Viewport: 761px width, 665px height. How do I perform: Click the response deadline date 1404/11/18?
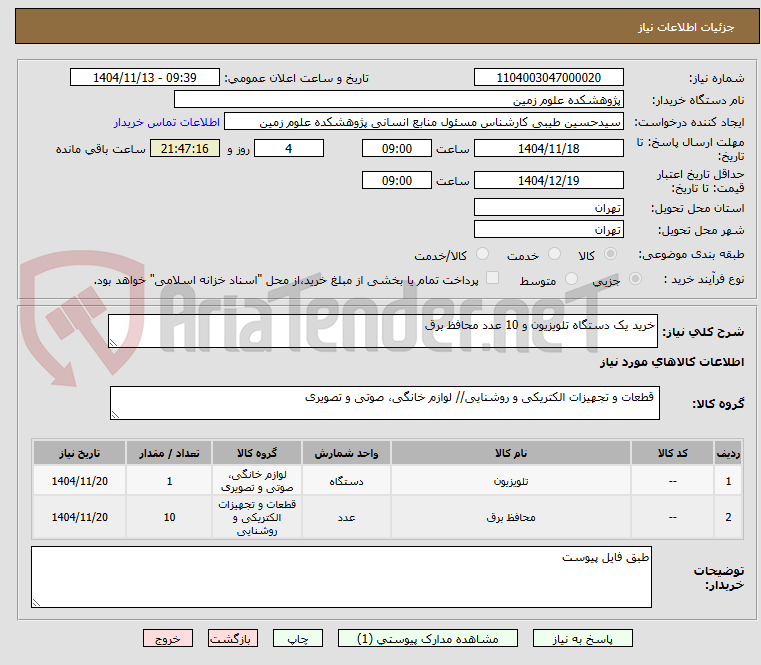548,148
